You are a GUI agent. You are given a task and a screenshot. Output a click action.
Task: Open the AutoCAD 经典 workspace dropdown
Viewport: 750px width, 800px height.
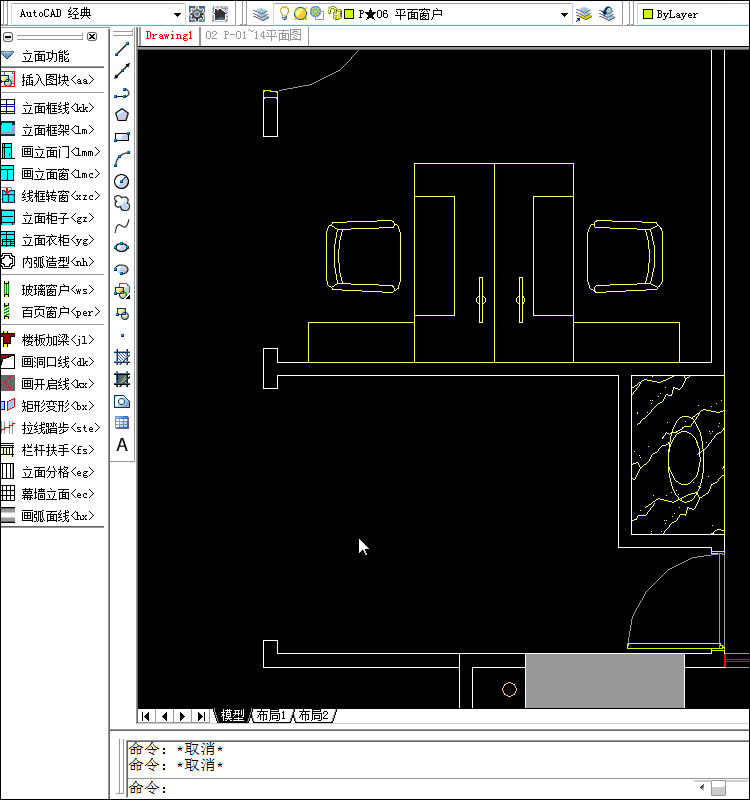[177, 14]
